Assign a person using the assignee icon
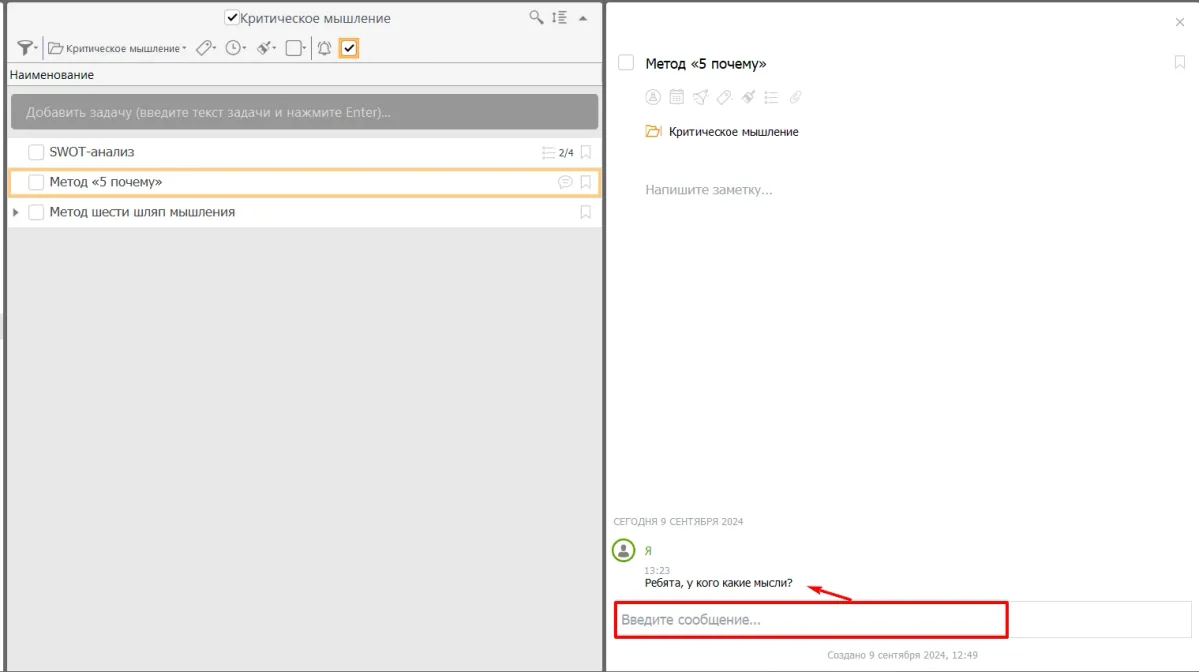The height and width of the screenshot is (672, 1199). (653, 97)
